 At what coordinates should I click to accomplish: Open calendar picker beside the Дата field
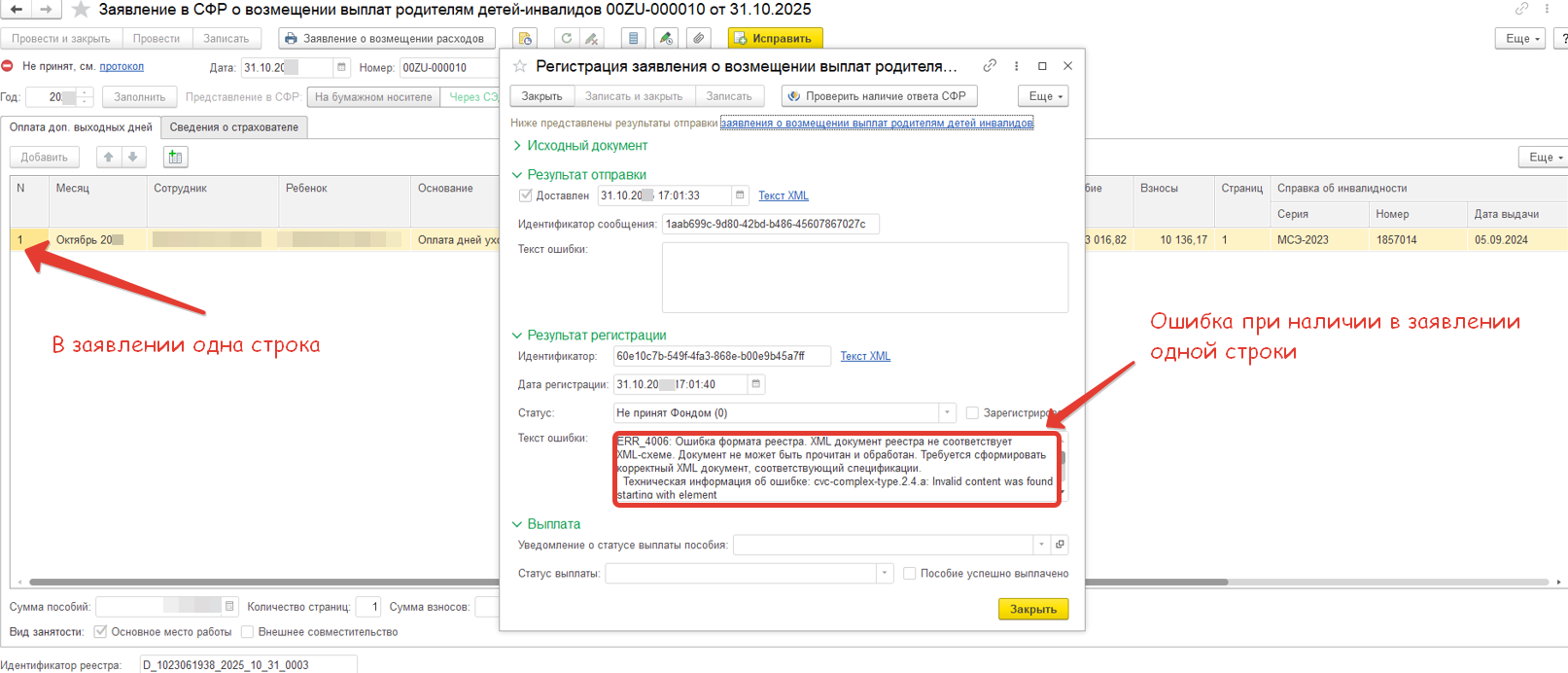pyautogui.click(x=341, y=67)
